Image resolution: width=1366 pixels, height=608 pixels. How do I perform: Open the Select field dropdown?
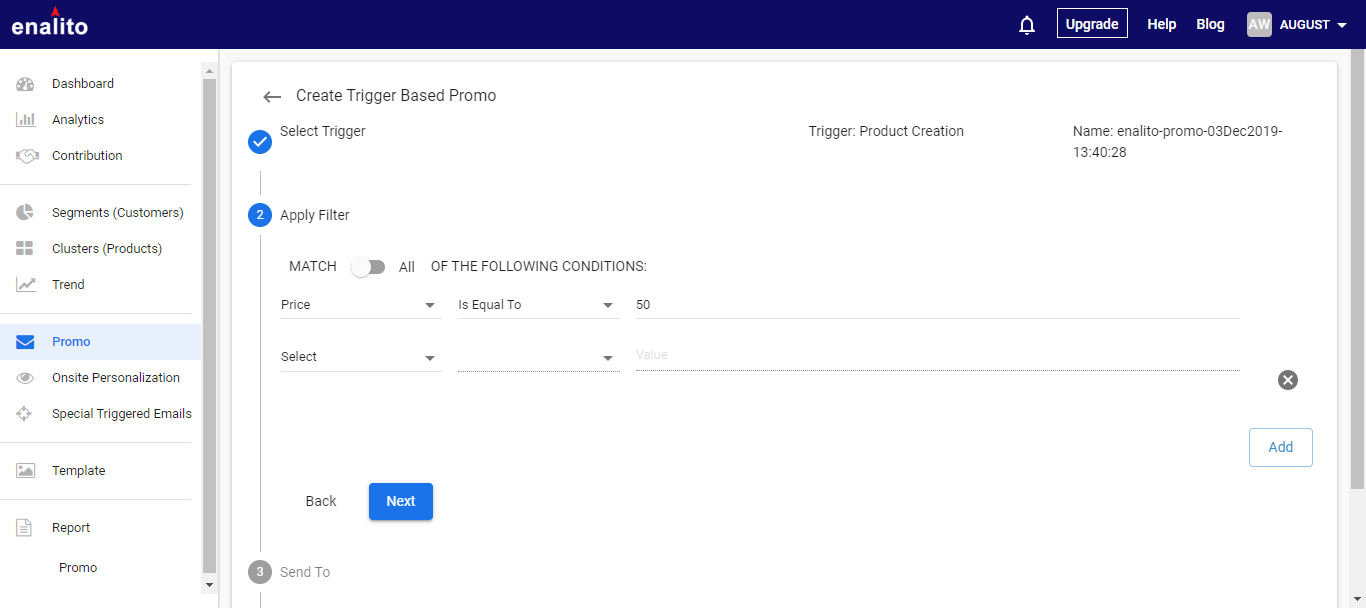361,357
